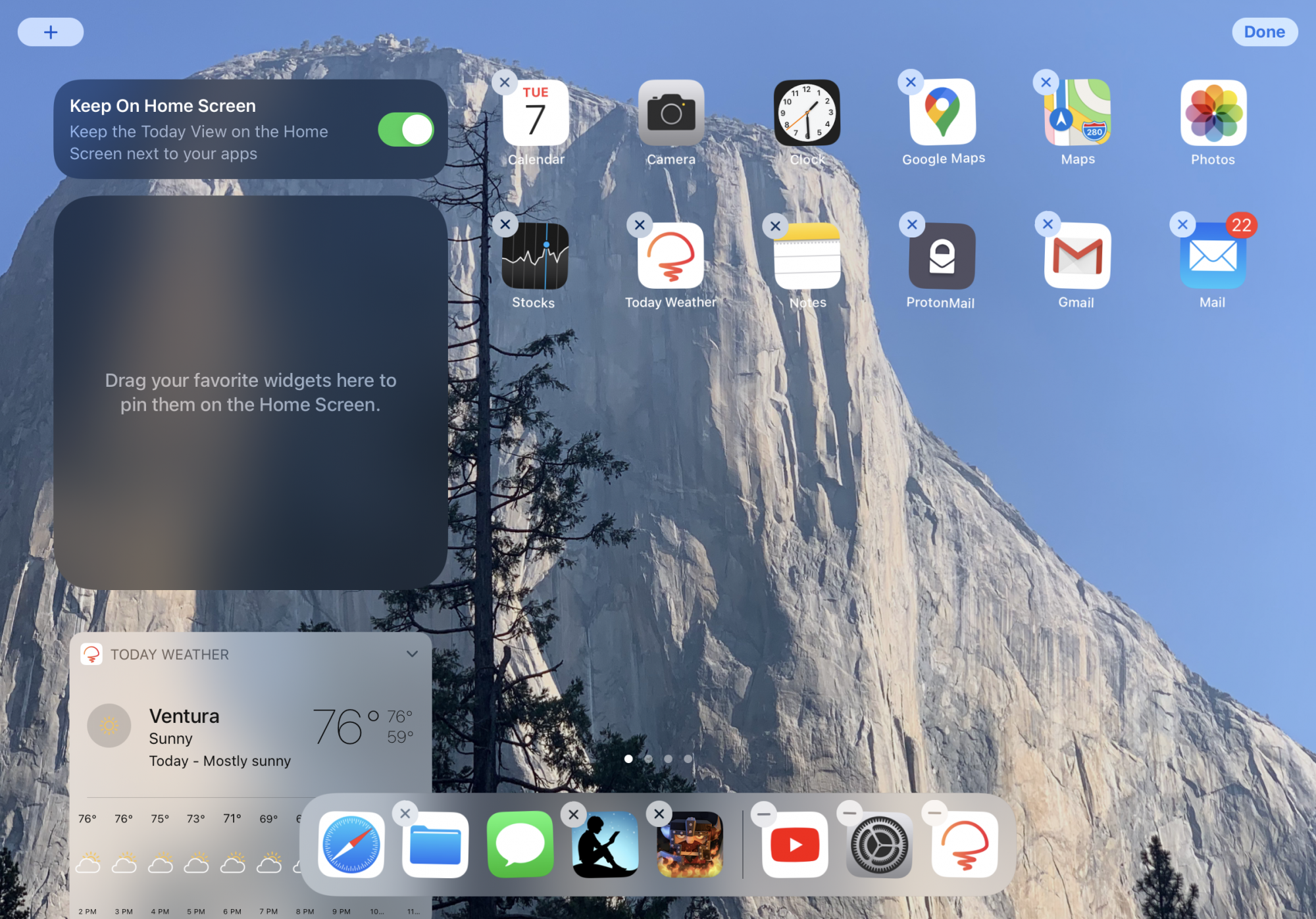Go to the second home screen page dot

pos(649,758)
